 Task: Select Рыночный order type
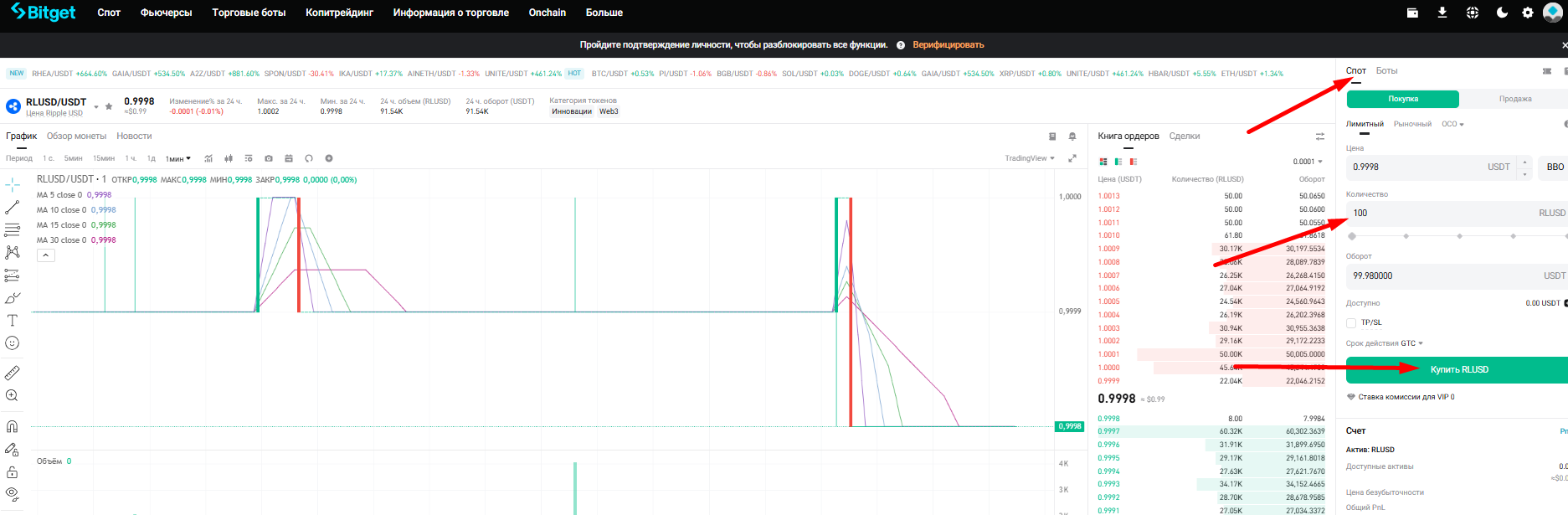coord(1412,124)
